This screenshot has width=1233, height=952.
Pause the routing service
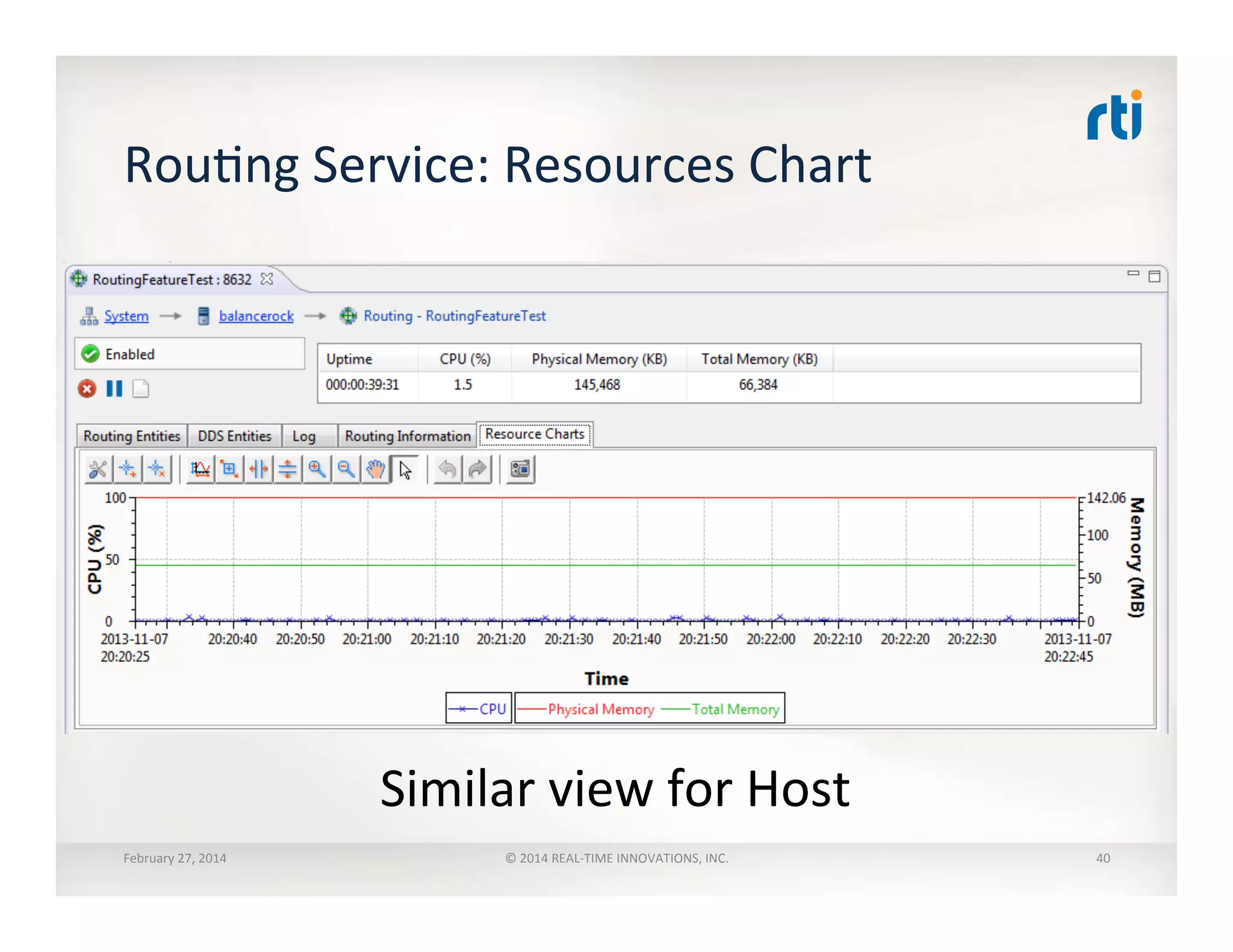[x=114, y=389]
